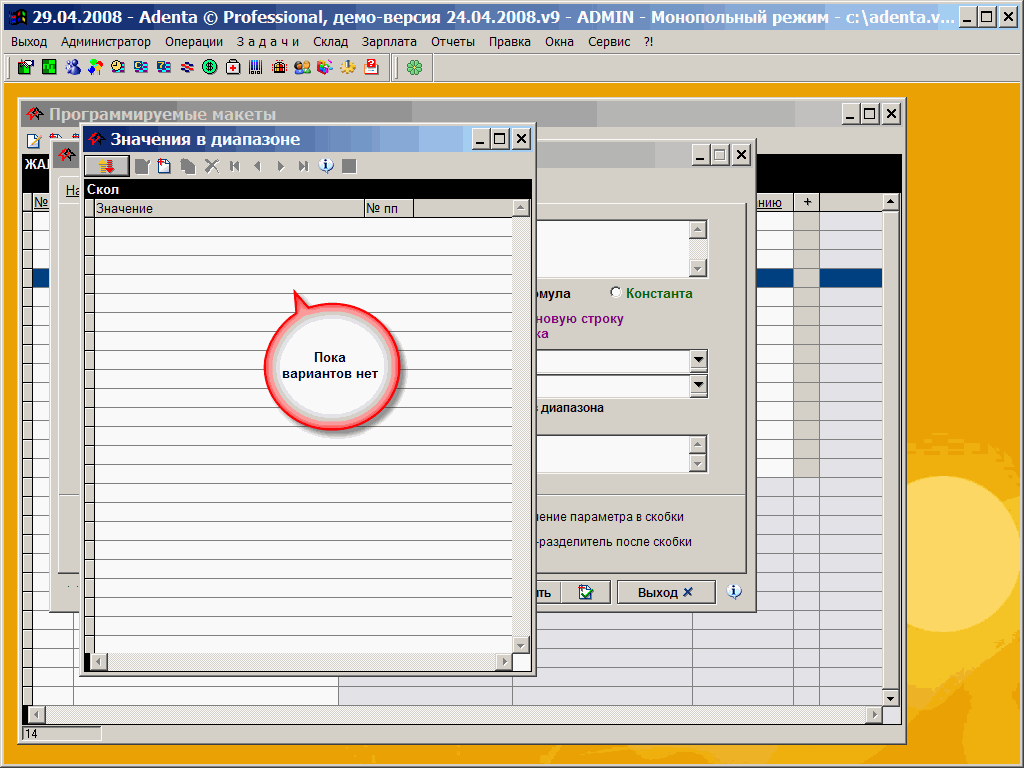Click the + column header in background table
The image size is (1024, 768).
click(806, 202)
